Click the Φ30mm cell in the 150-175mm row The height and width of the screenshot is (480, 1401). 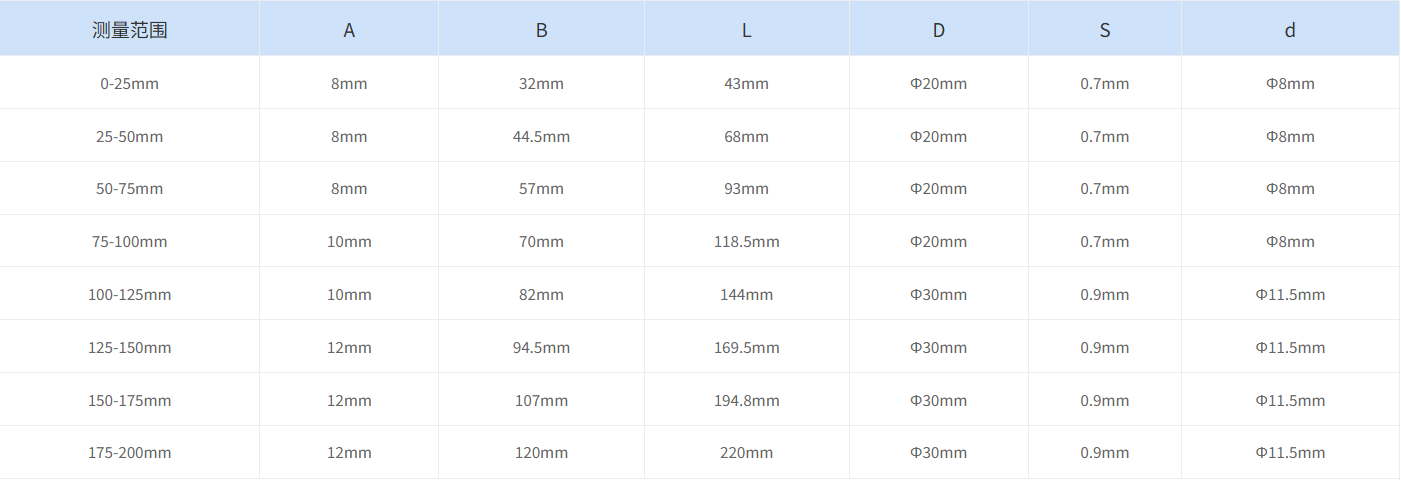pyautogui.click(x=938, y=401)
